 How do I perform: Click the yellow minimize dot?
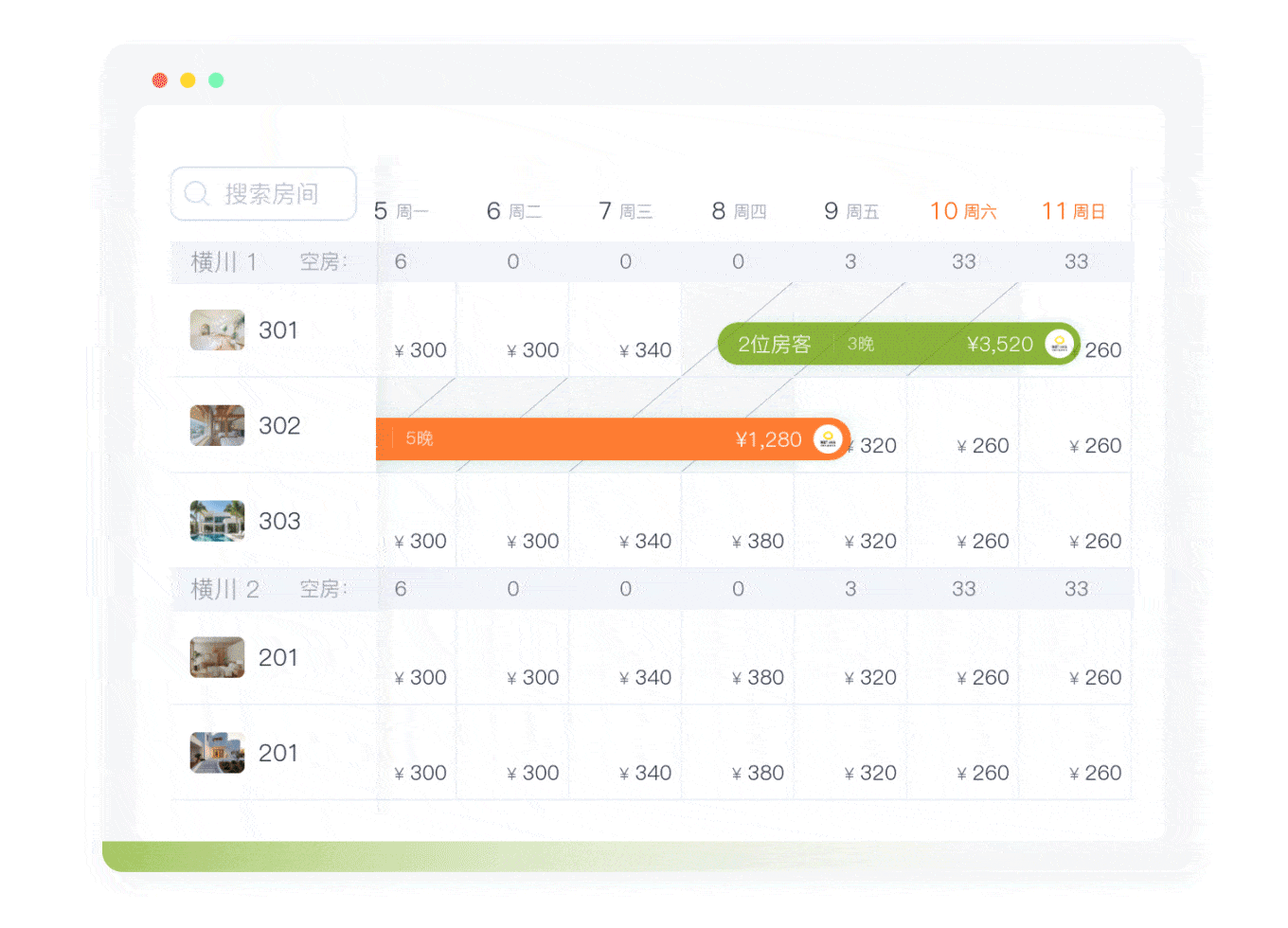coord(188,80)
